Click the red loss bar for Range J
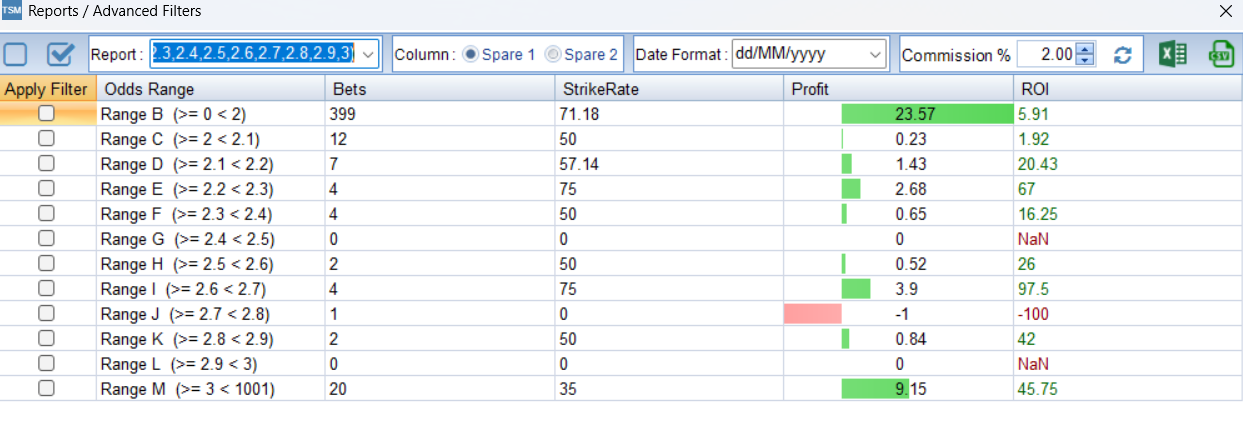 pos(813,314)
